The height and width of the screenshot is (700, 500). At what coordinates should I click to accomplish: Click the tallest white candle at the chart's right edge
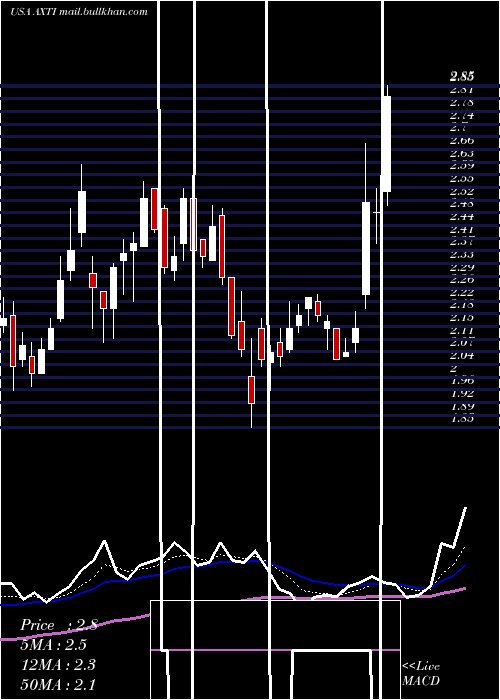click(x=386, y=144)
